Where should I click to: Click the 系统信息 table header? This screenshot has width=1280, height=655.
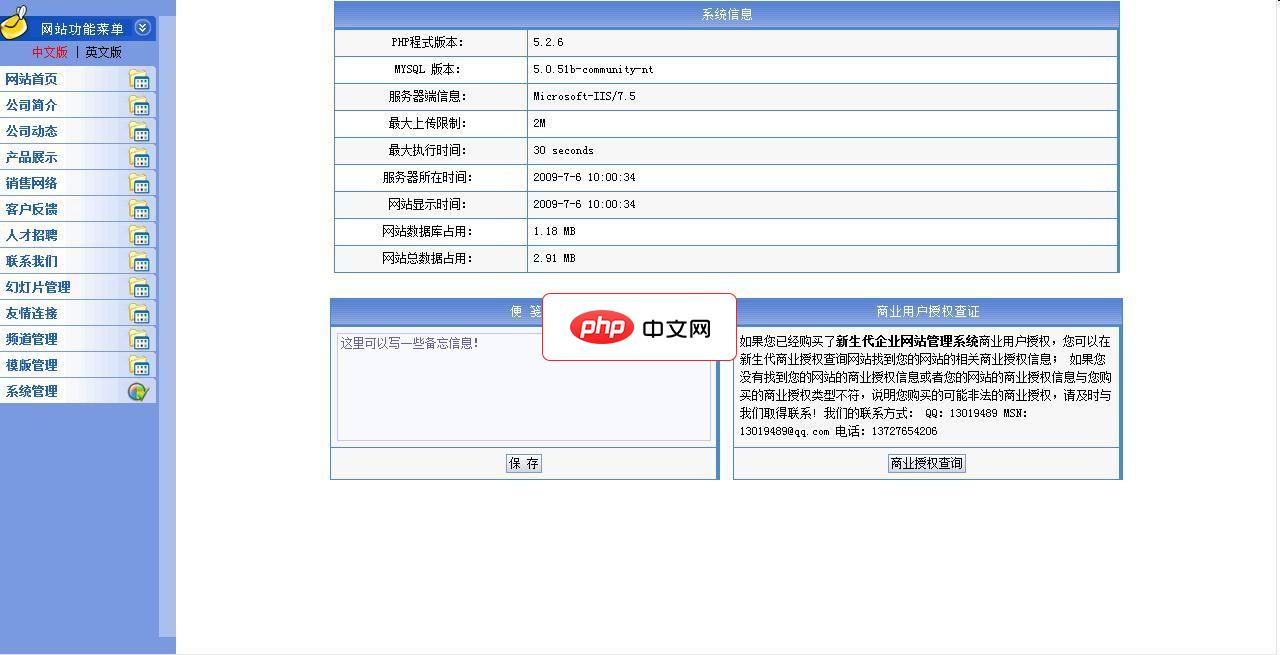(727, 15)
